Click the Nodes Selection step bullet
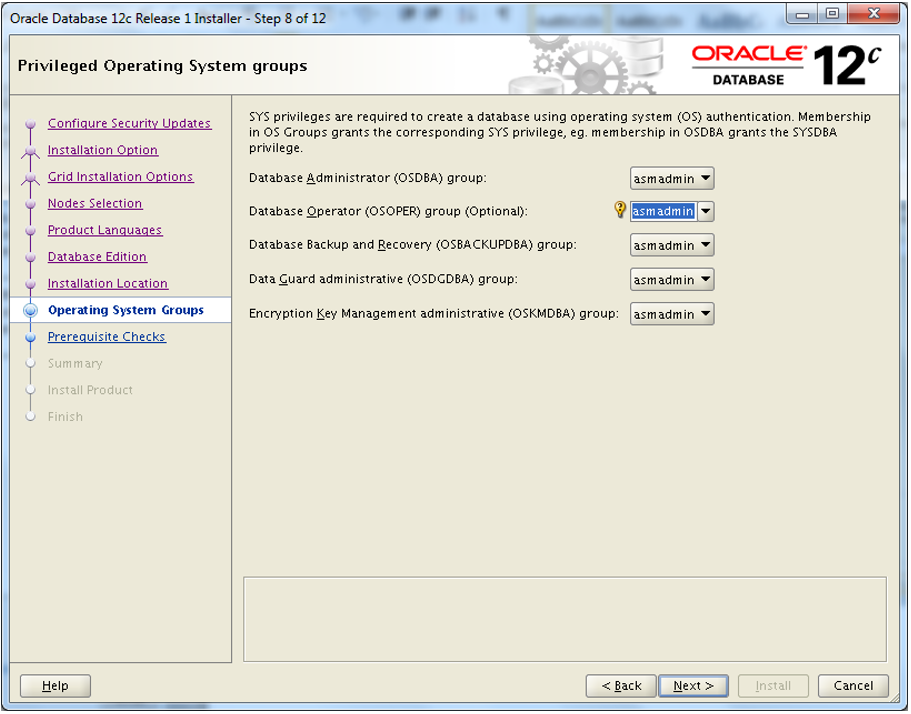Image resolution: width=911 pixels, height=714 pixels. (x=30, y=204)
